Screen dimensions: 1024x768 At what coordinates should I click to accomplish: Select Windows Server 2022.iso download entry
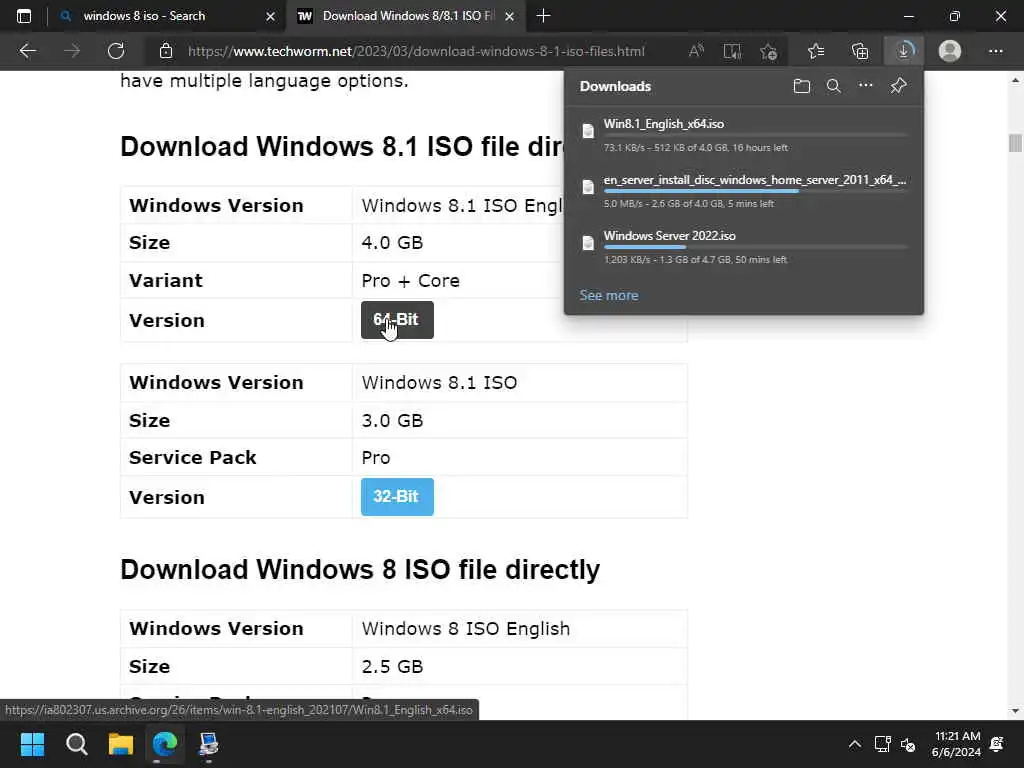pyautogui.click(x=744, y=246)
